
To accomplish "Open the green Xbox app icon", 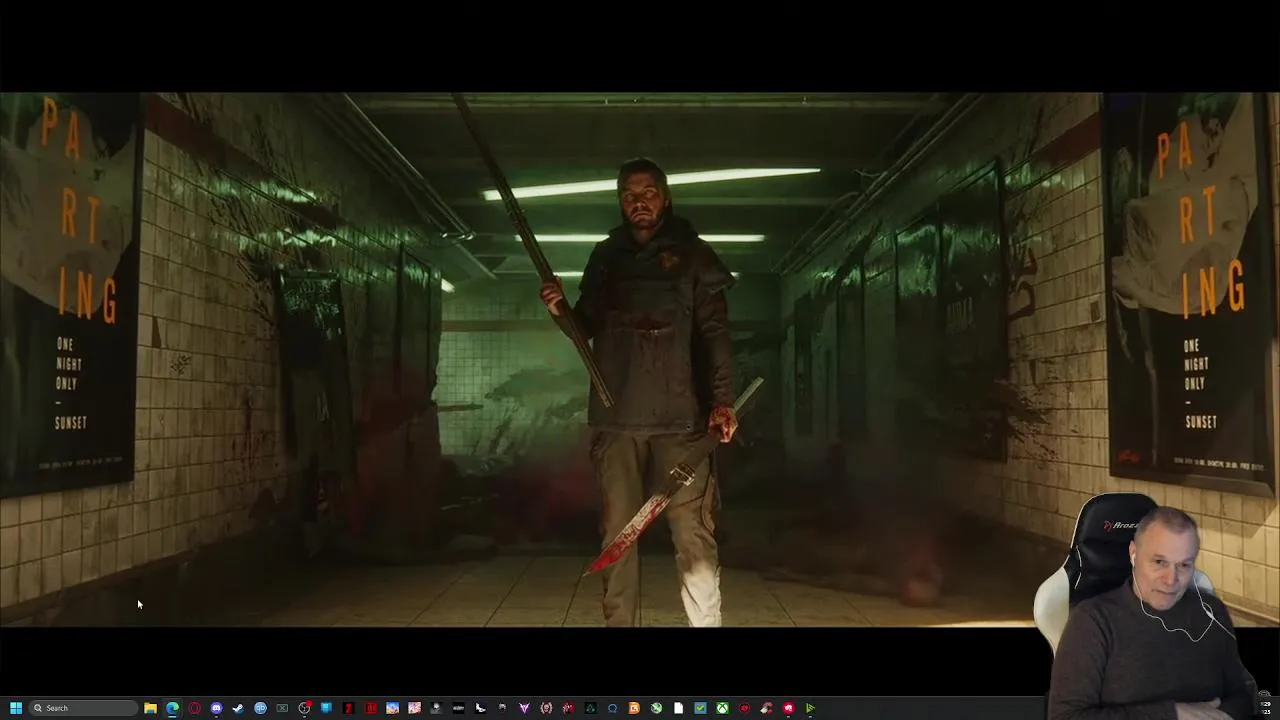I will click(x=722, y=708).
